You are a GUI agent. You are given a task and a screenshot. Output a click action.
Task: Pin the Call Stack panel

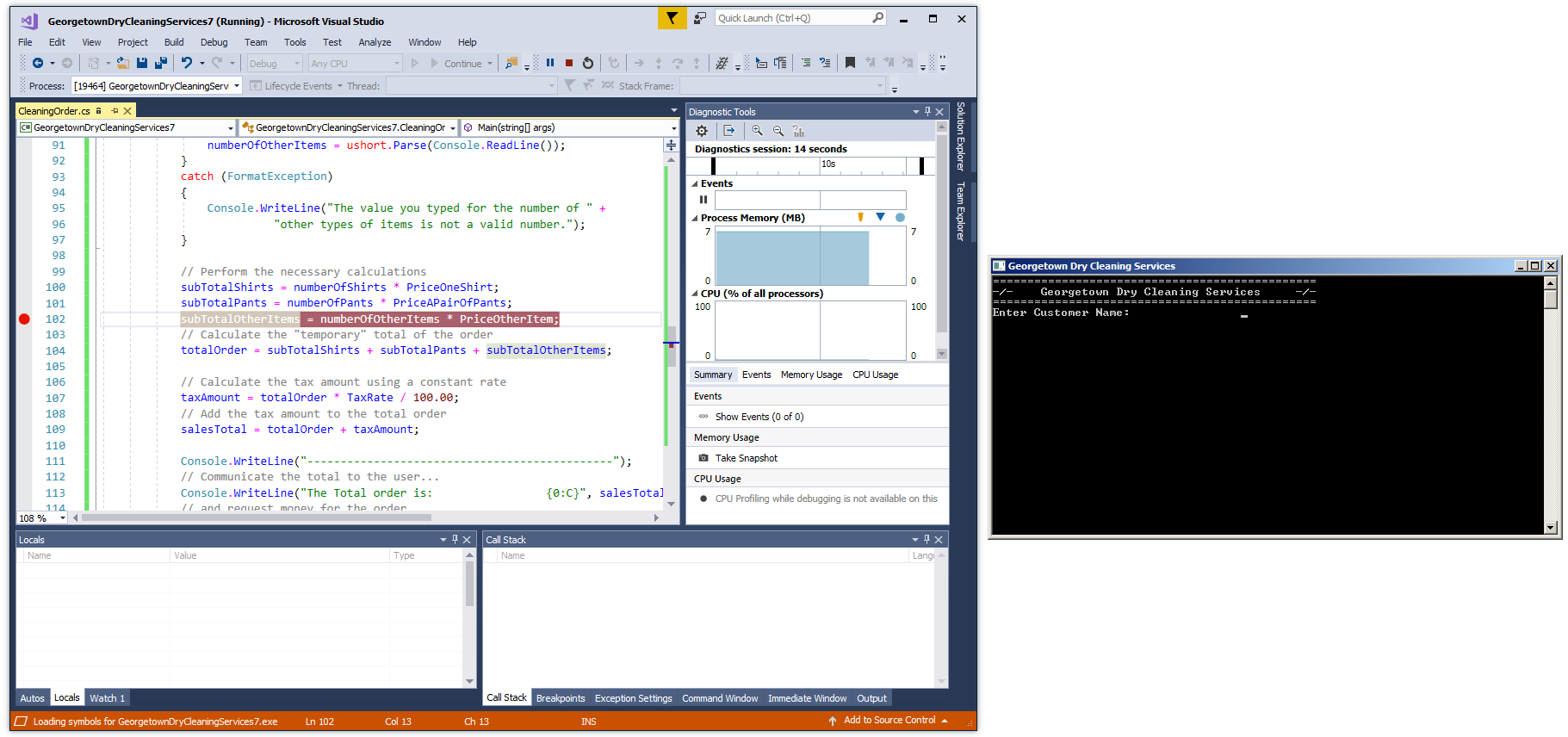coord(927,540)
